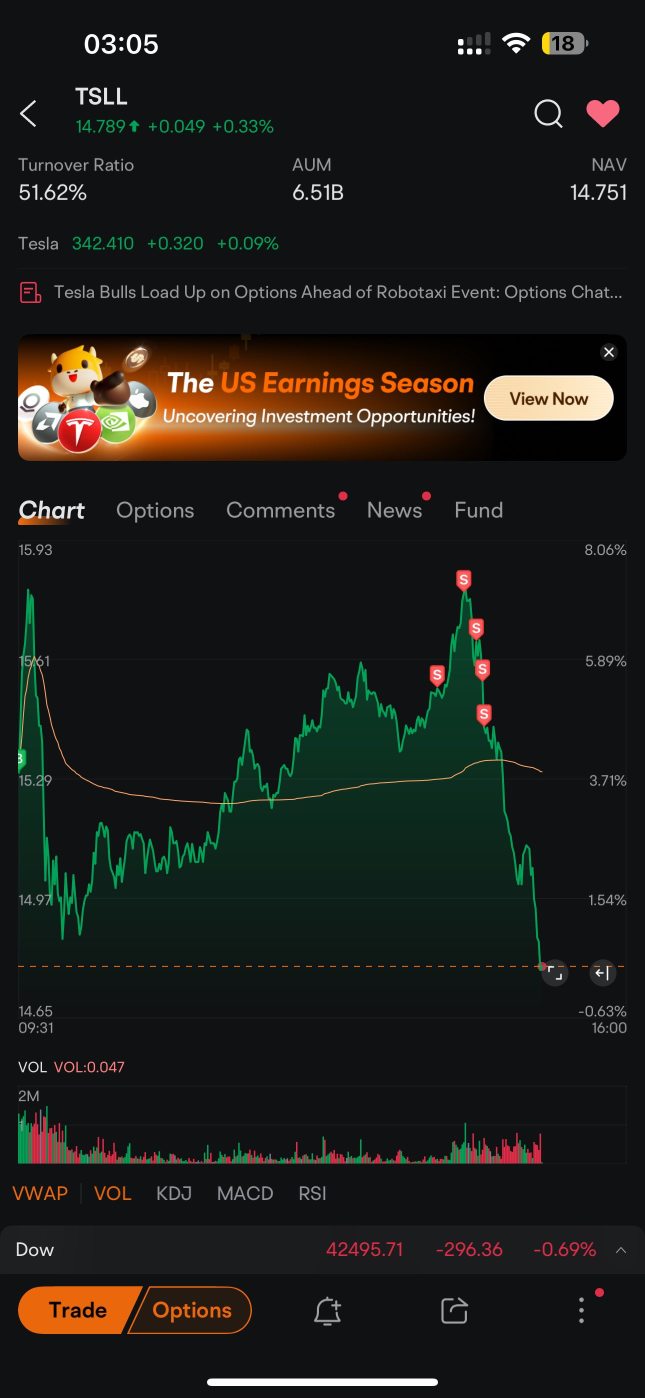The width and height of the screenshot is (645, 1398).
Task: Tap the share icon in bottom bar
Action: [454, 1311]
